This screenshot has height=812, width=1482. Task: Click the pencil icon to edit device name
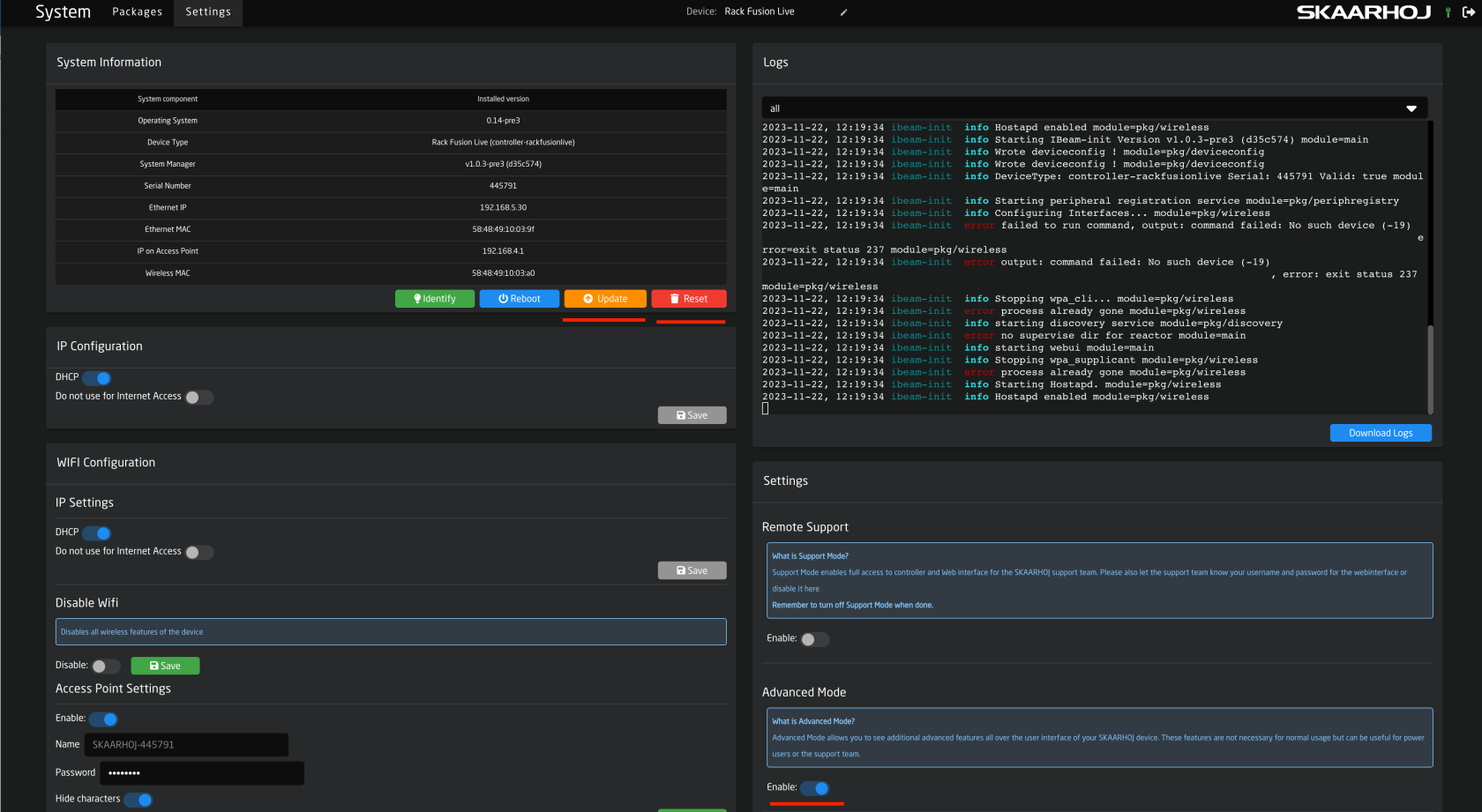pos(843,12)
